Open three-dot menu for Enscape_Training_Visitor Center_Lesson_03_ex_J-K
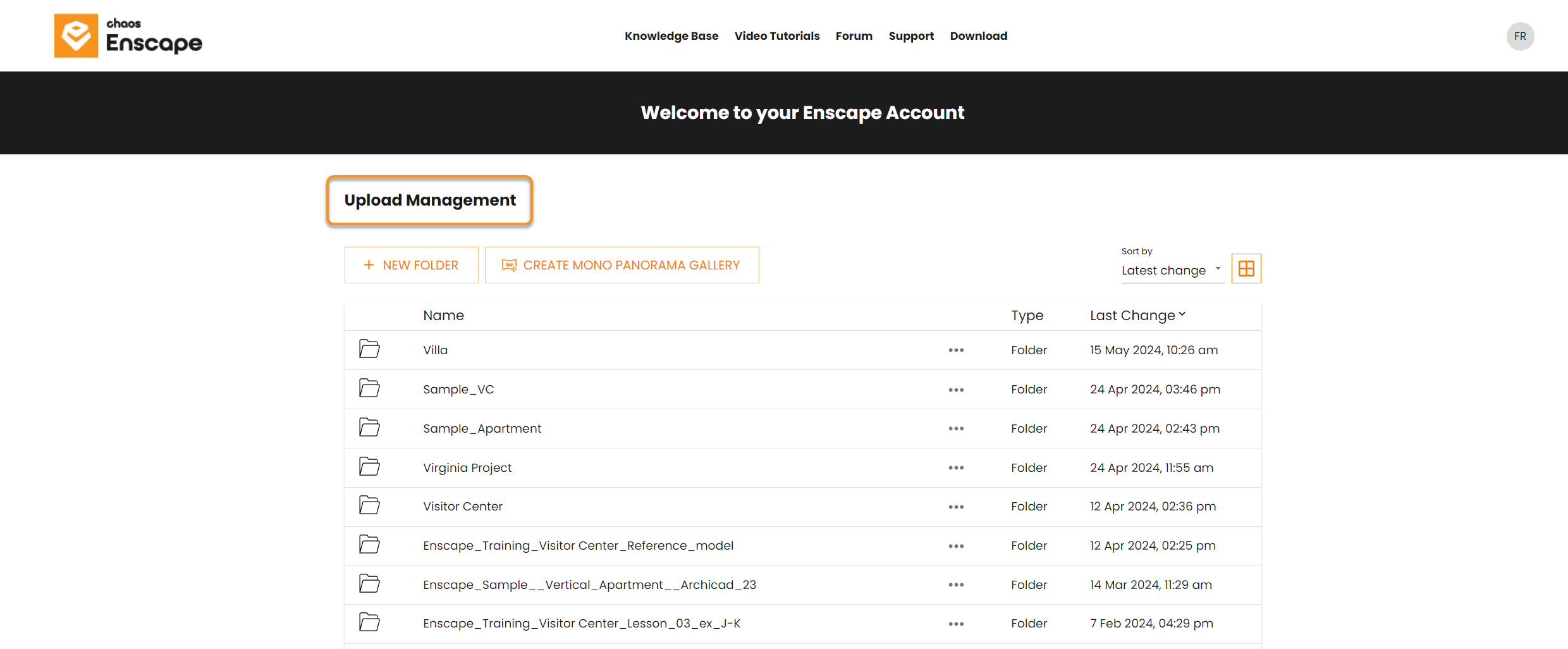Screen dimensions: 1568x649 click(956, 624)
